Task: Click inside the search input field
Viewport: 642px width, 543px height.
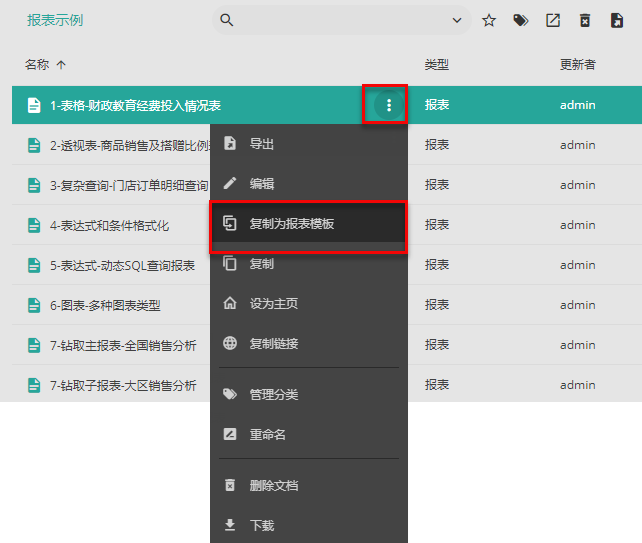Action: 342,20
